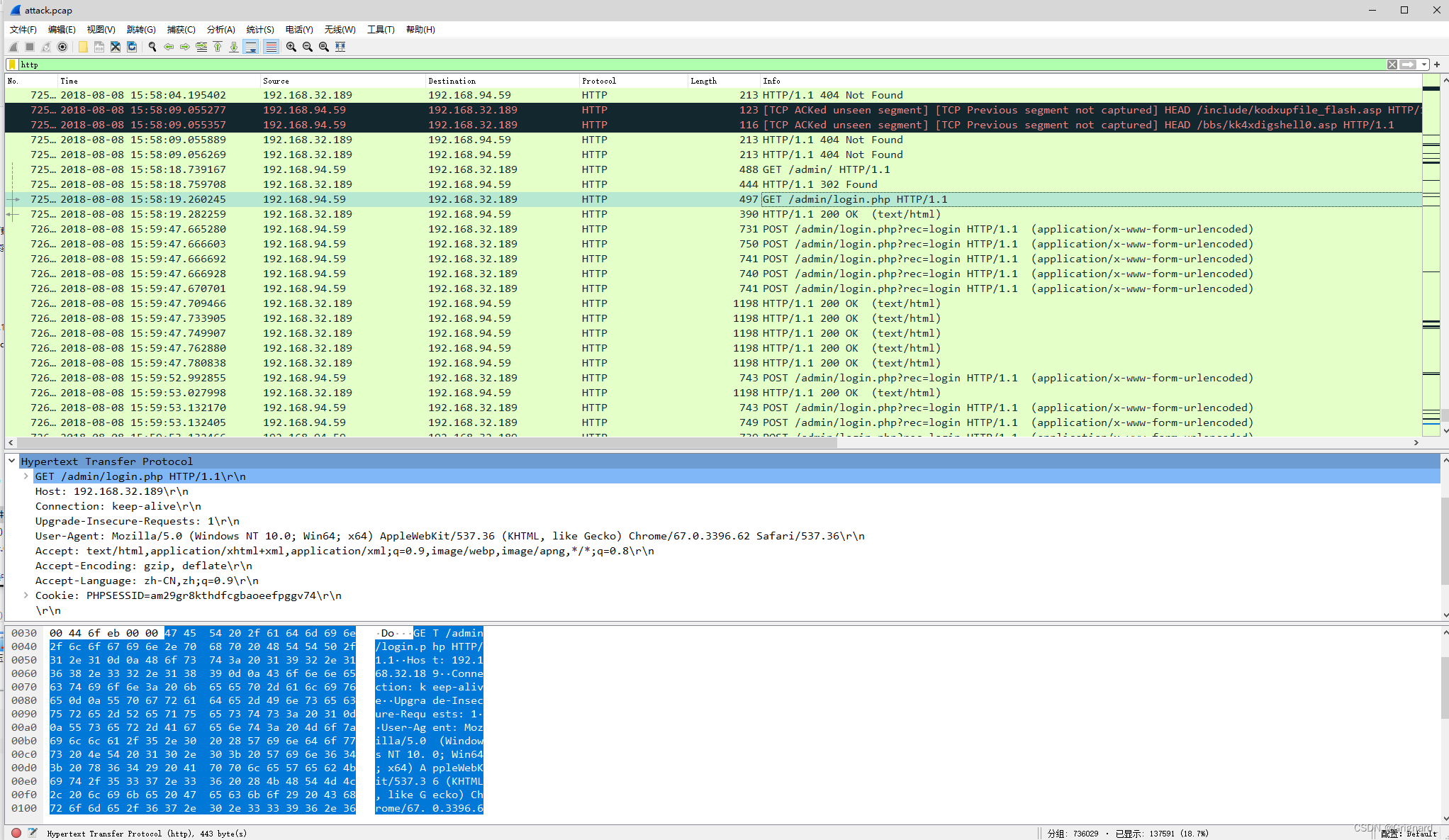
Task: Select HEAD kodxupfile_flash.asp packet row
Action: coord(713,110)
